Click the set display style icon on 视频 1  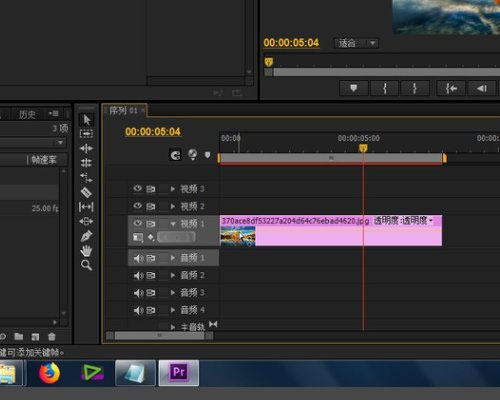(138, 237)
